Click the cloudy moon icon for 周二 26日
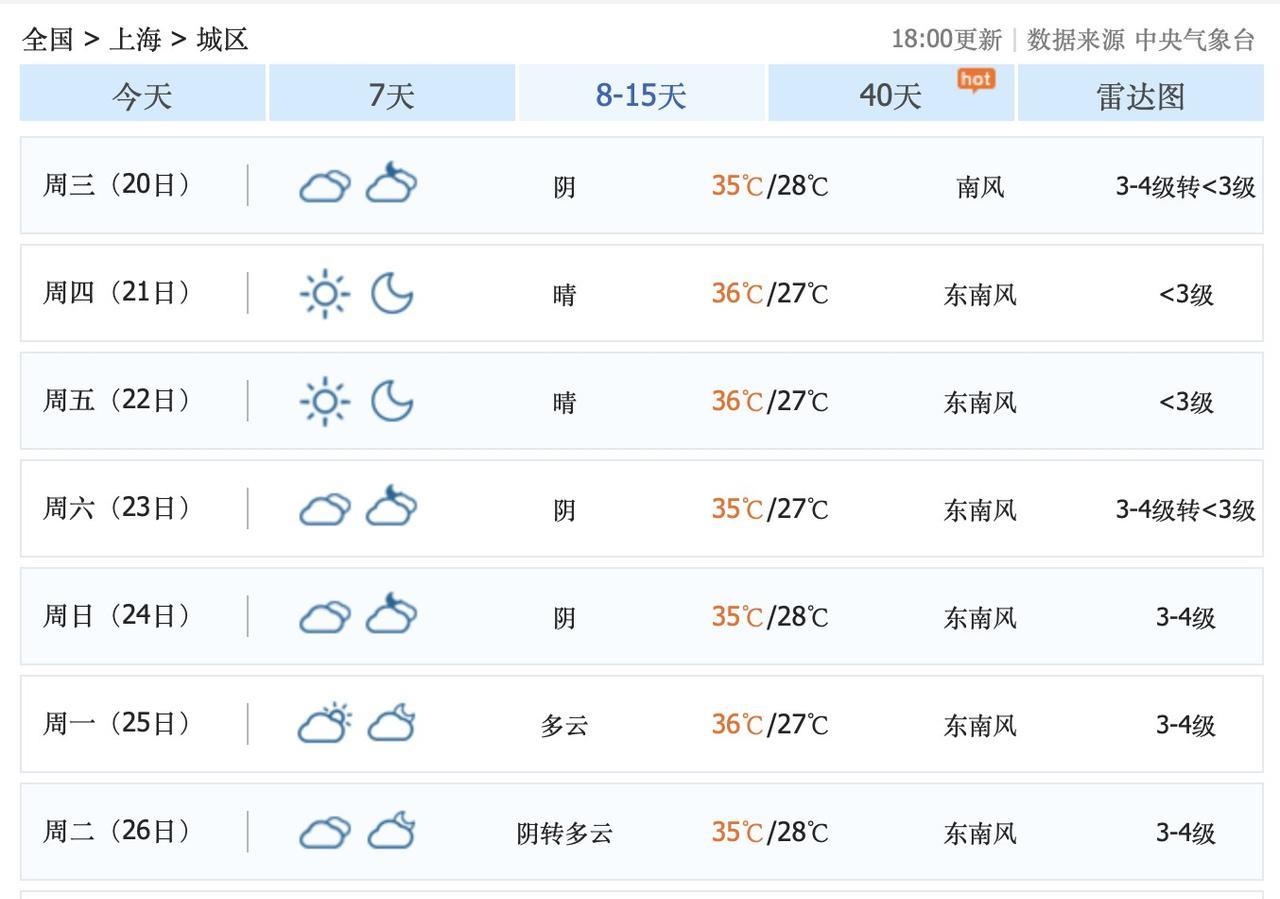Viewport: 1280px width, 899px height. (x=391, y=831)
